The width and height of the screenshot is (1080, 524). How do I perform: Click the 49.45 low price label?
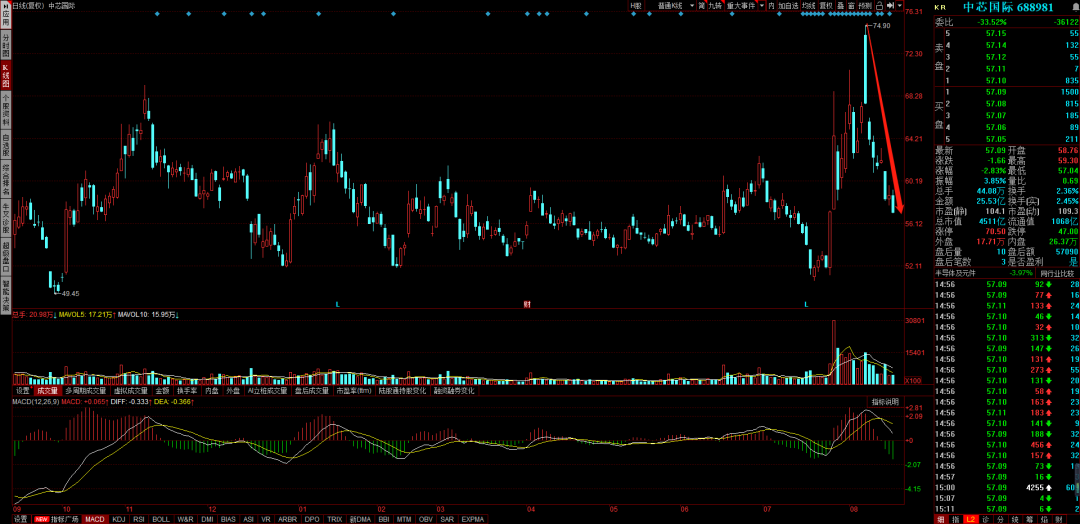click(x=70, y=293)
